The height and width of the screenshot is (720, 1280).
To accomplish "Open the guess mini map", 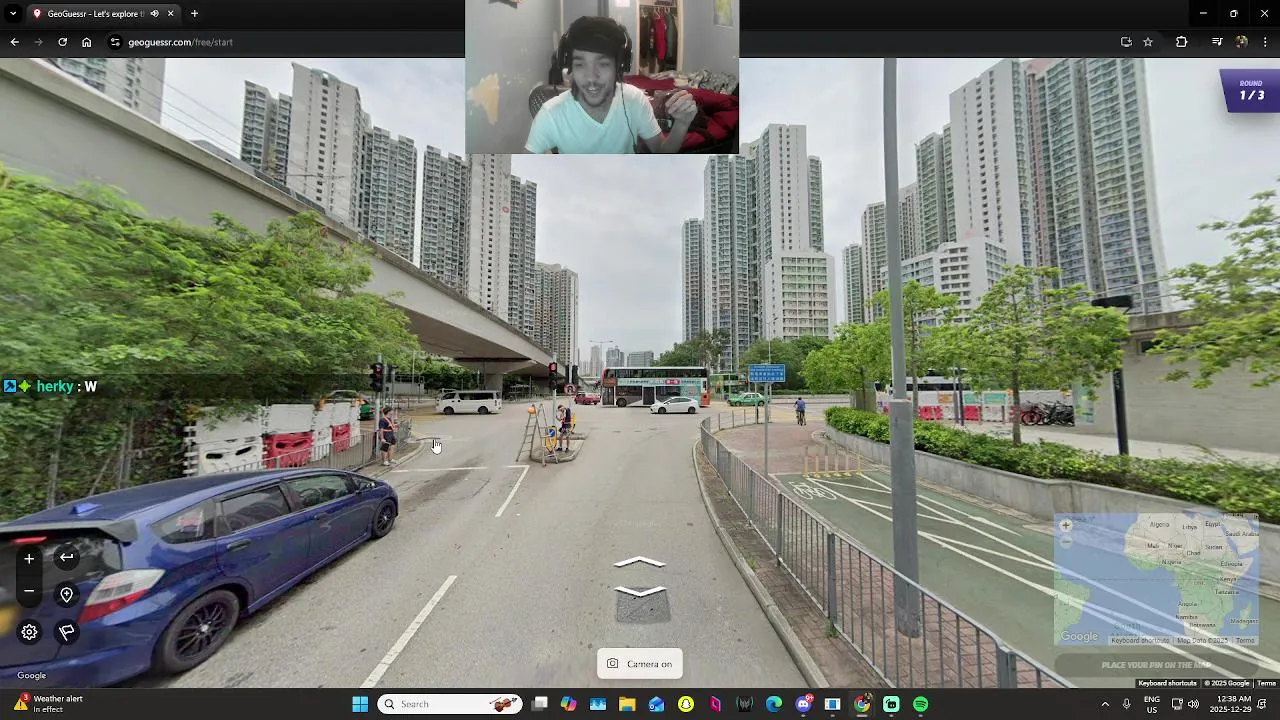I will pos(1156,580).
